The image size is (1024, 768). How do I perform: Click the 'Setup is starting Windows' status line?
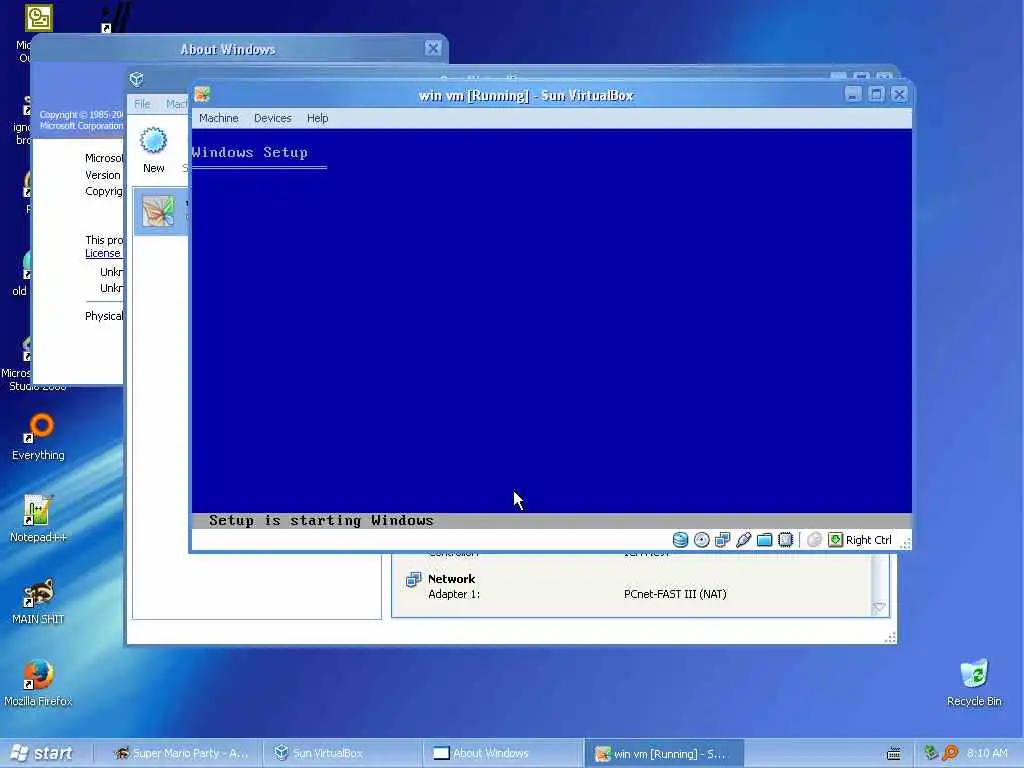pos(321,520)
